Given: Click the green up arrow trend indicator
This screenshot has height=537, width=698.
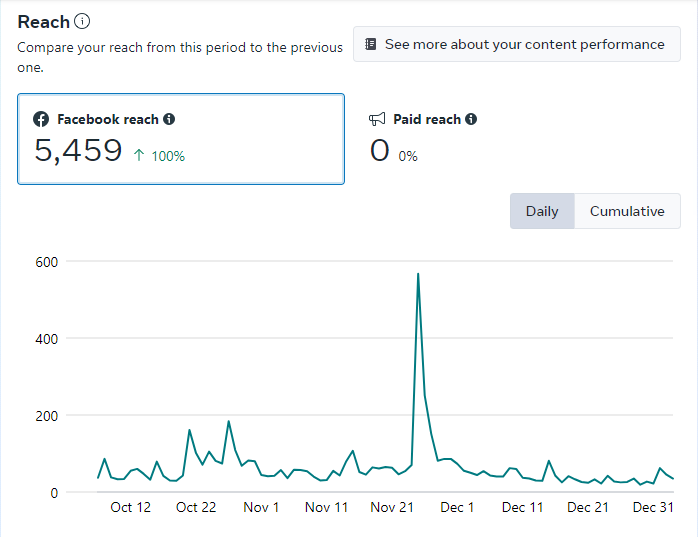Looking at the screenshot, I should pyautogui.click(x=141, y=155).
